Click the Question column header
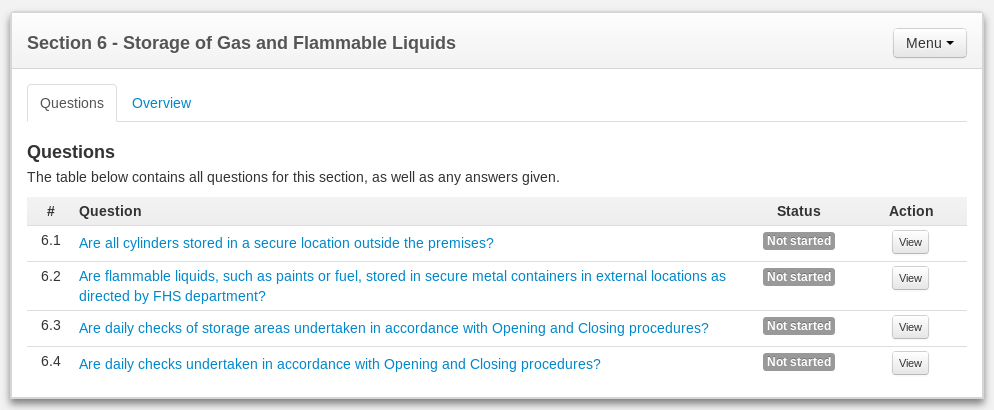Viewport: 994px width, 410px height. pos(110,211)
